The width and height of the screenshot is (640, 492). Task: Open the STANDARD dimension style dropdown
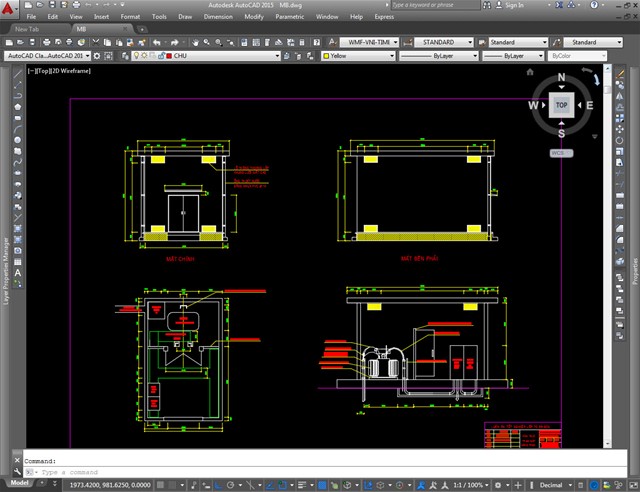(444, 42)
